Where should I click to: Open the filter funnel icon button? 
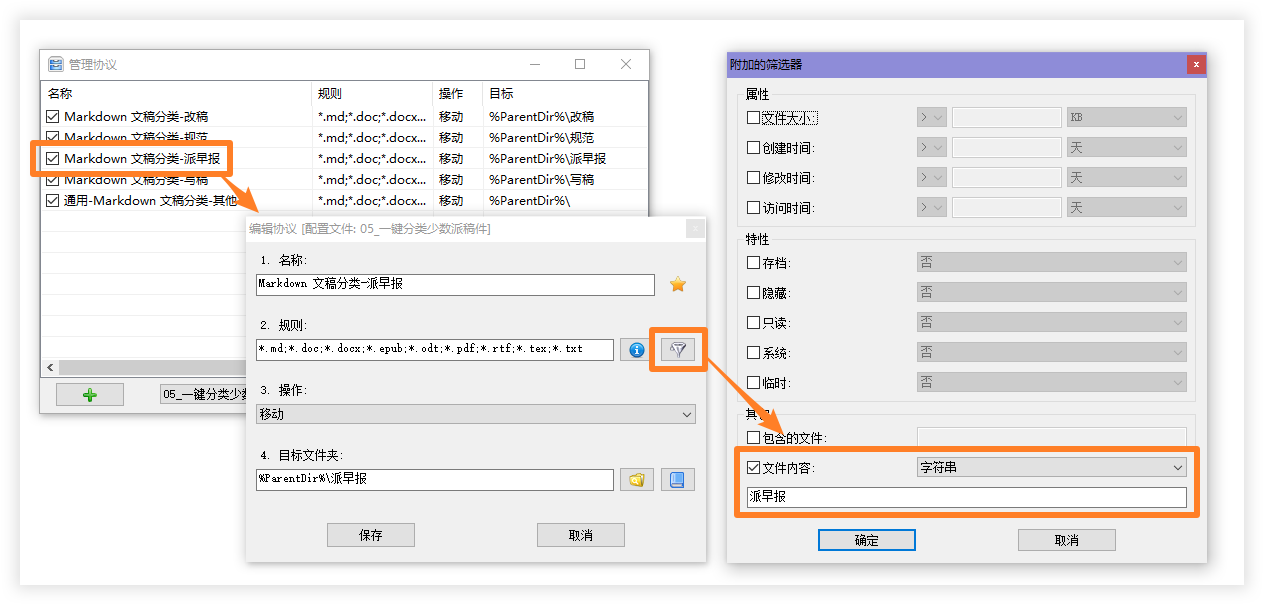tap(678, 349)
